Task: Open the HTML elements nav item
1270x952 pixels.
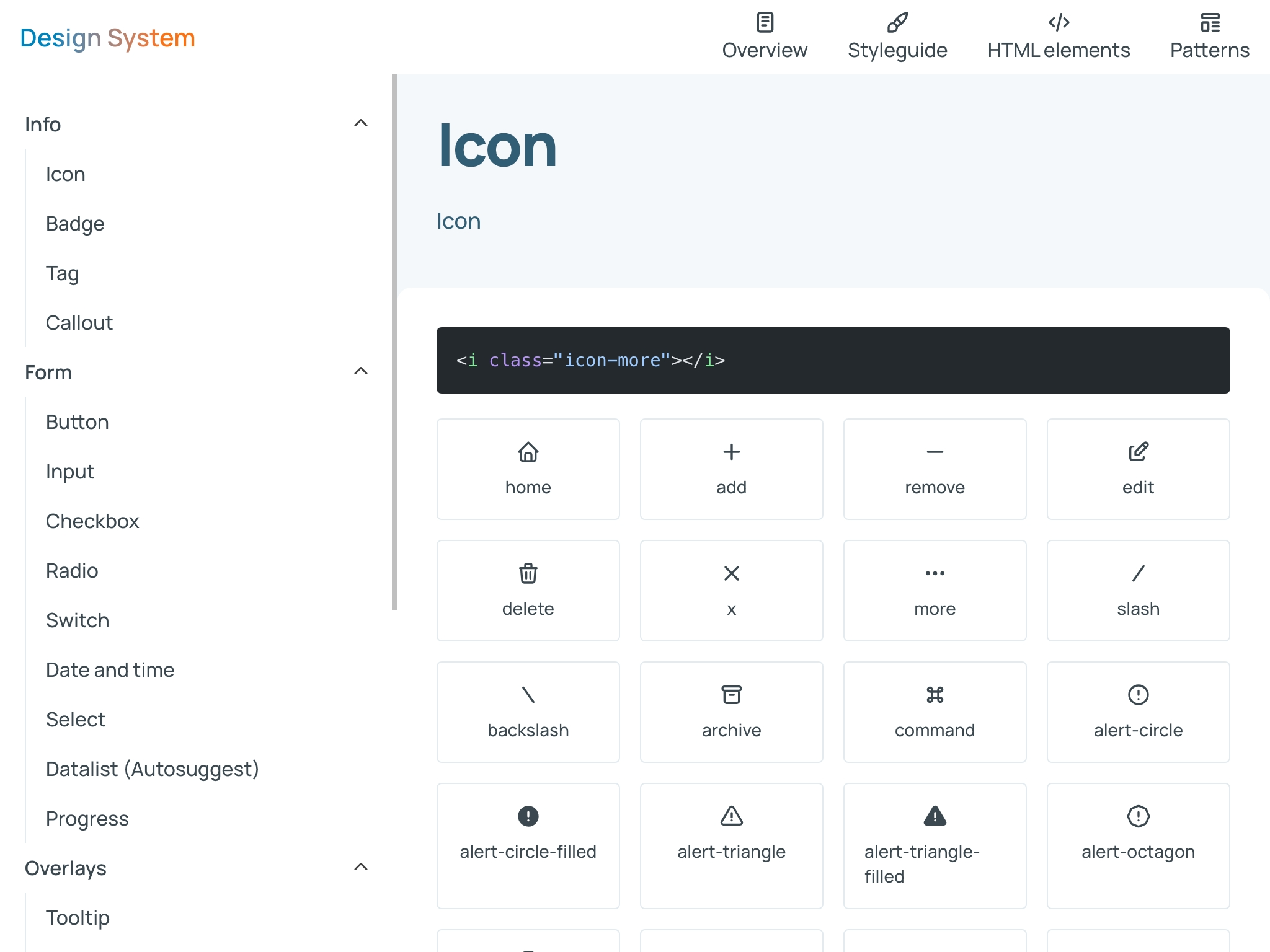Action: tap(1059, 36)
